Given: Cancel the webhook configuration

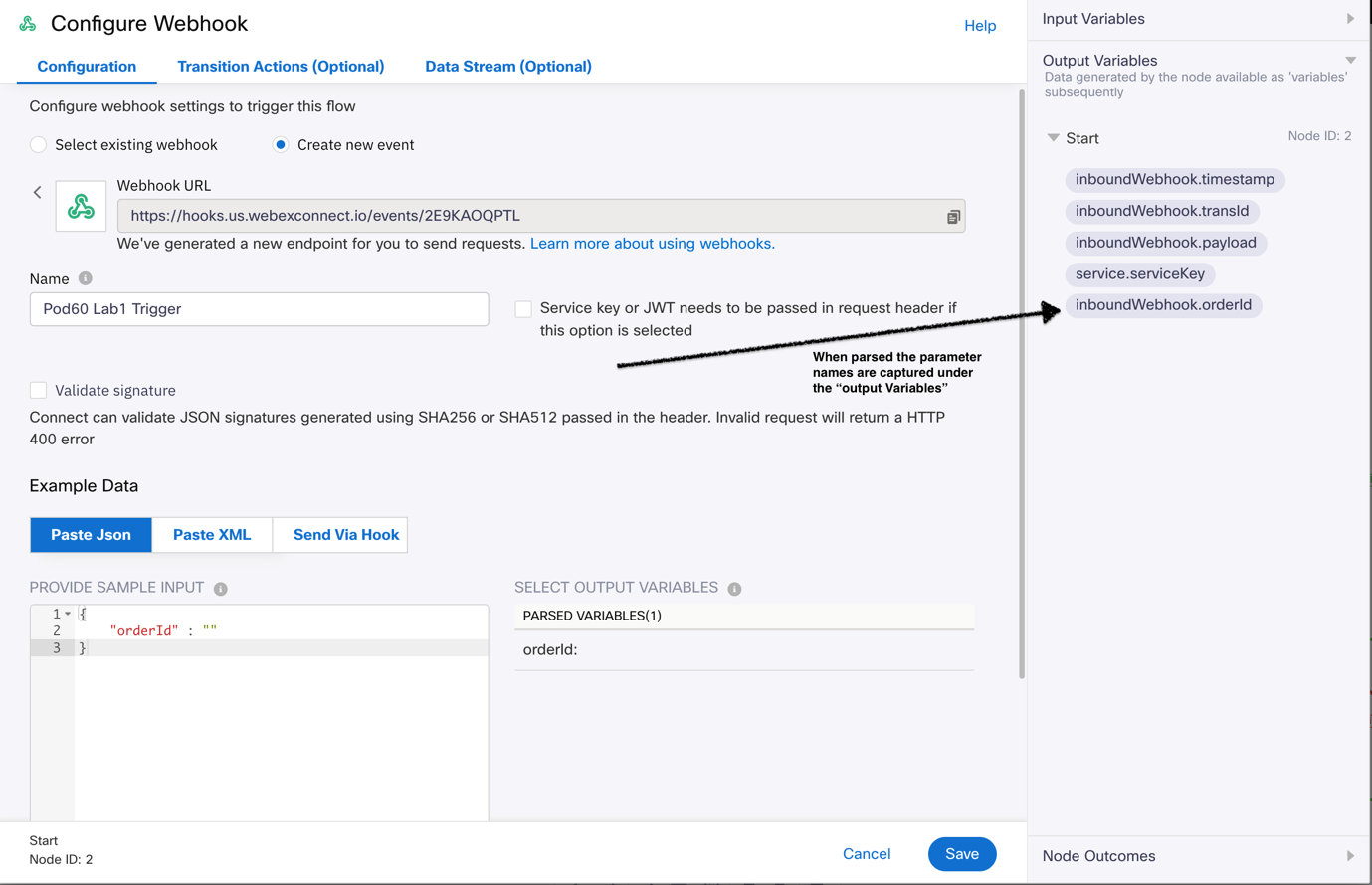Looking at the screenshot, I should [x=867, y=854].
